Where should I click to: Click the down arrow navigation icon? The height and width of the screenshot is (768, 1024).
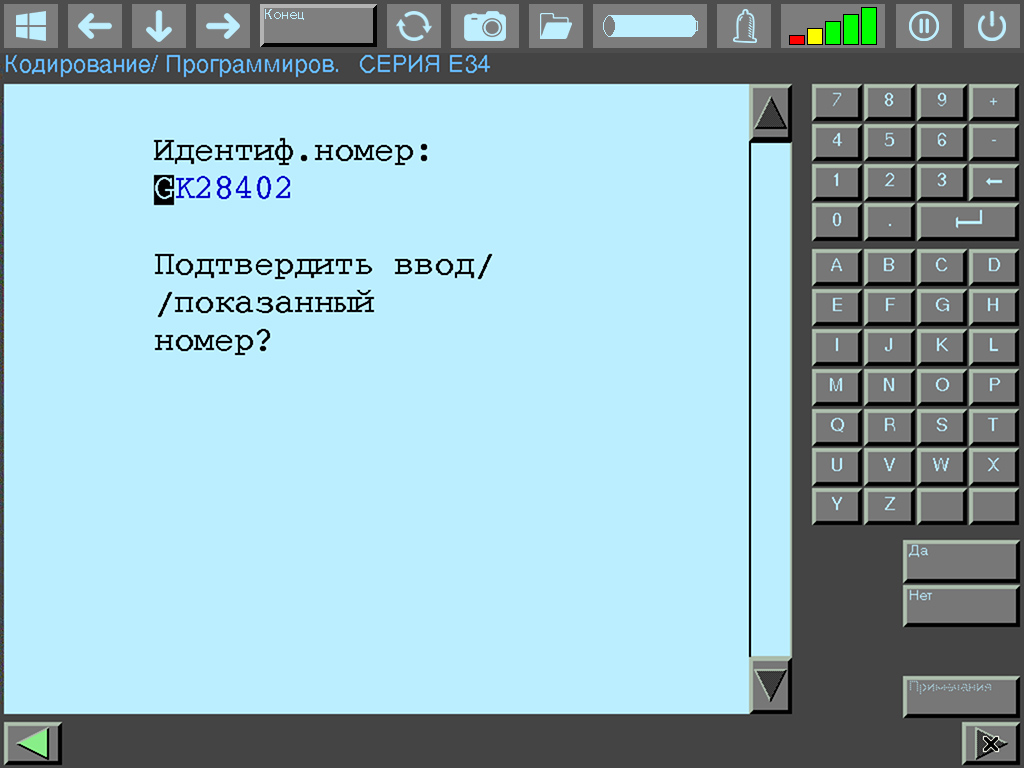pos(159,26)
